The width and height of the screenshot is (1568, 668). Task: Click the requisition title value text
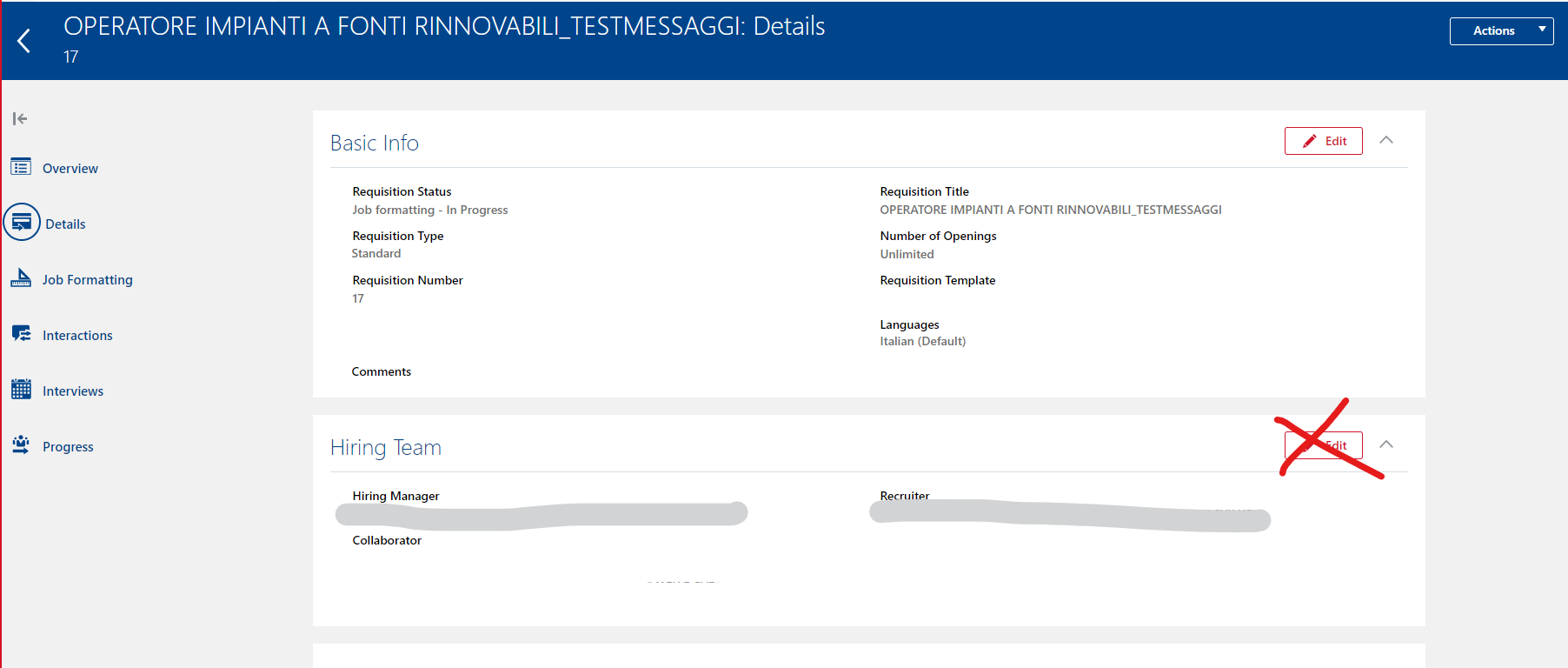1051,210
